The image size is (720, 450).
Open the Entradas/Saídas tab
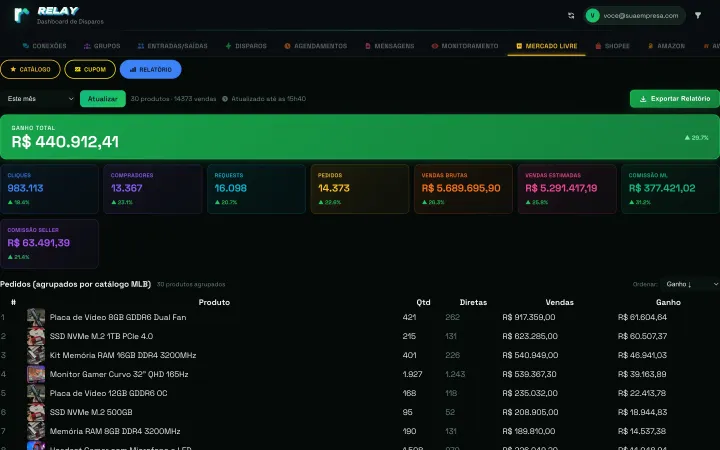(x=173, y=46)
